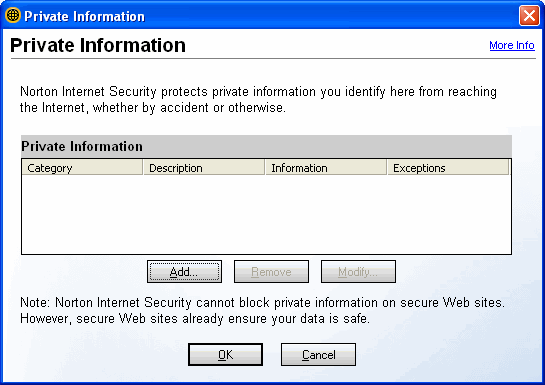Click the secure Web sites note text
Image resolution: width=545 pixels, height=385 pixels.
click(x=262, y=310)
